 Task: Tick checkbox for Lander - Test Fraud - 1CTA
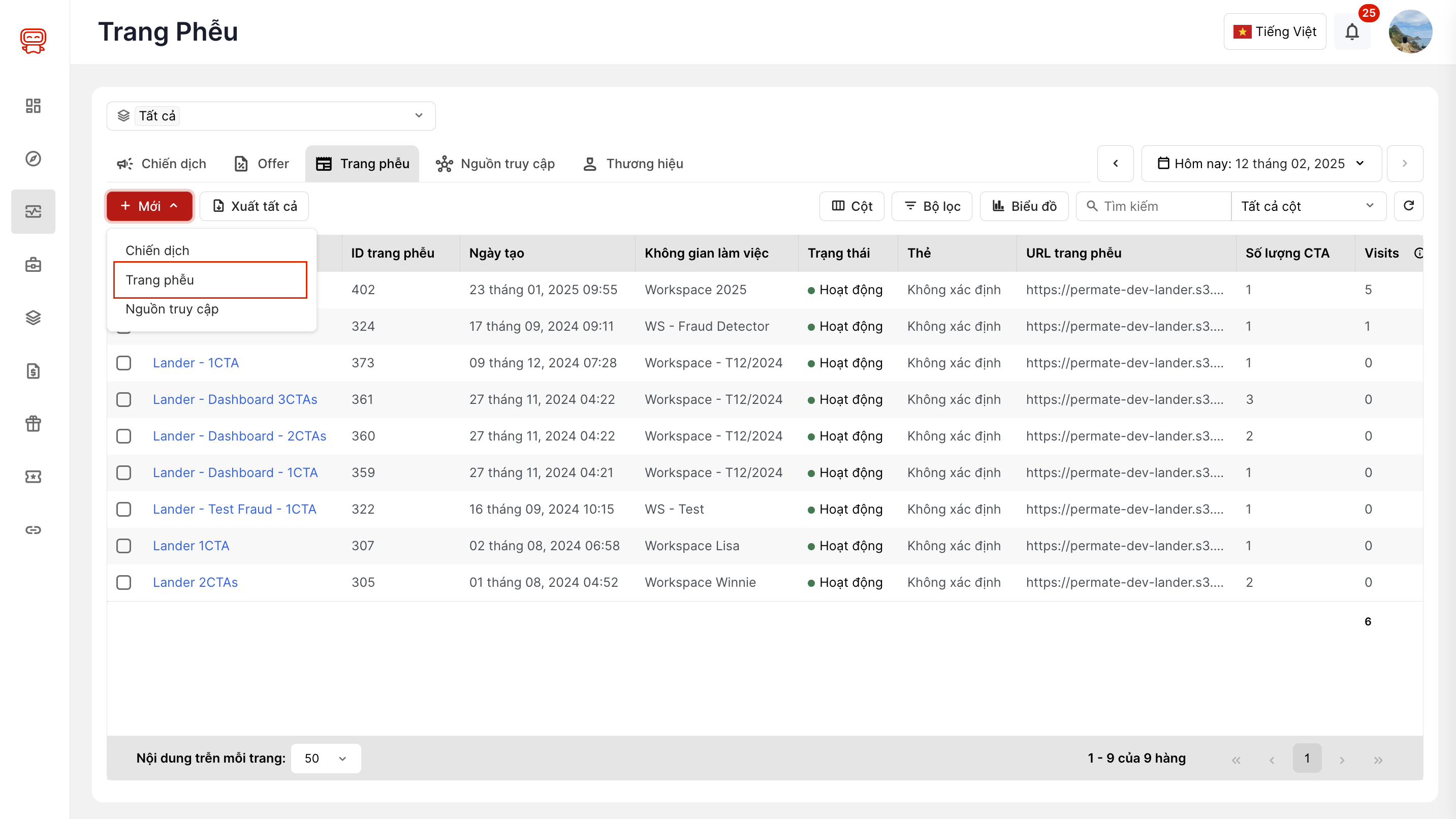pos(124,509)
